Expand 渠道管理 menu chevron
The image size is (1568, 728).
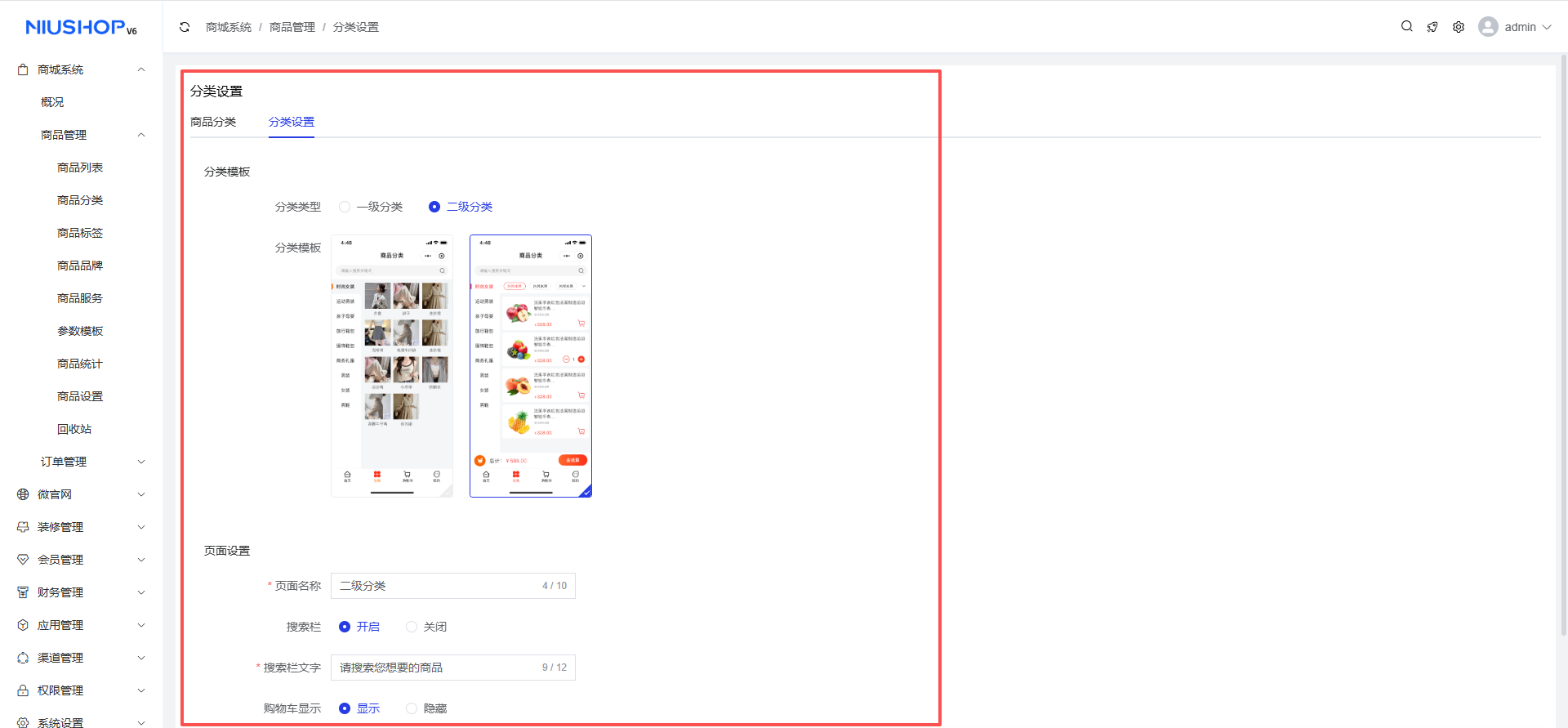coord(141,658)
